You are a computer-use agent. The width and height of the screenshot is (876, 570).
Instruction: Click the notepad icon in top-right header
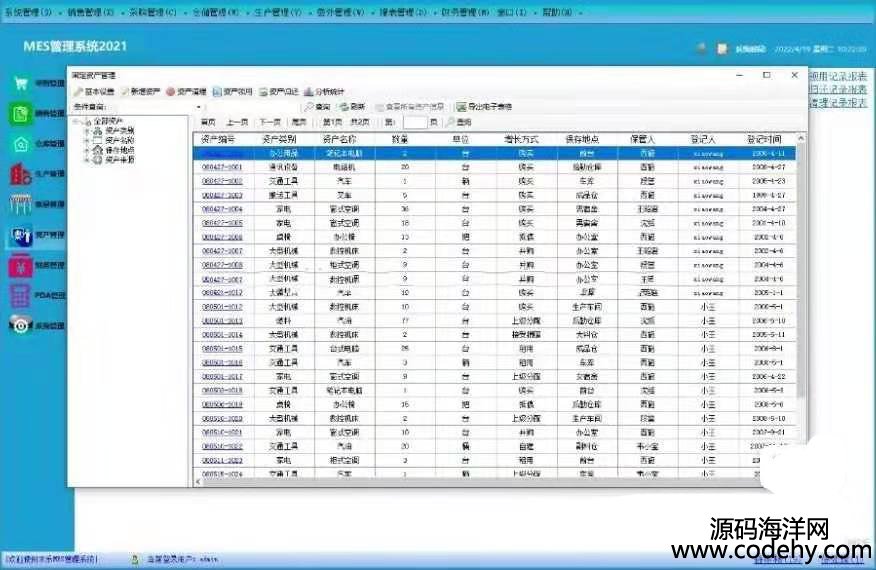722,49
